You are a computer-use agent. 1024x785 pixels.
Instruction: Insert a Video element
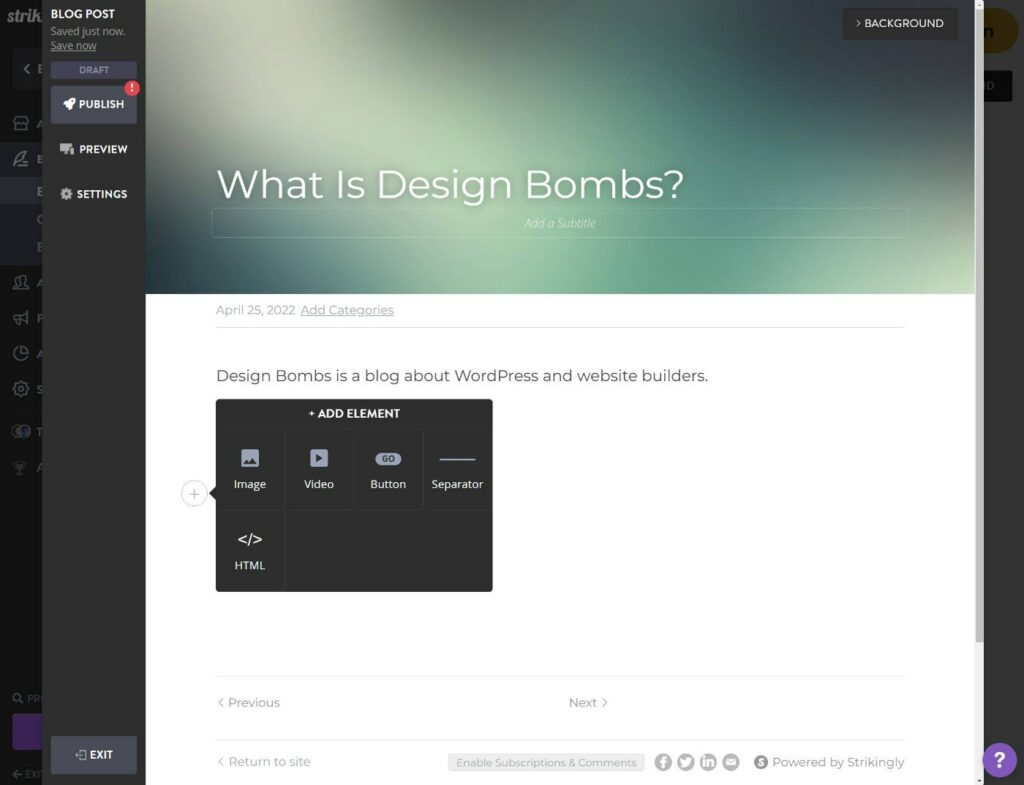(319, 470)
